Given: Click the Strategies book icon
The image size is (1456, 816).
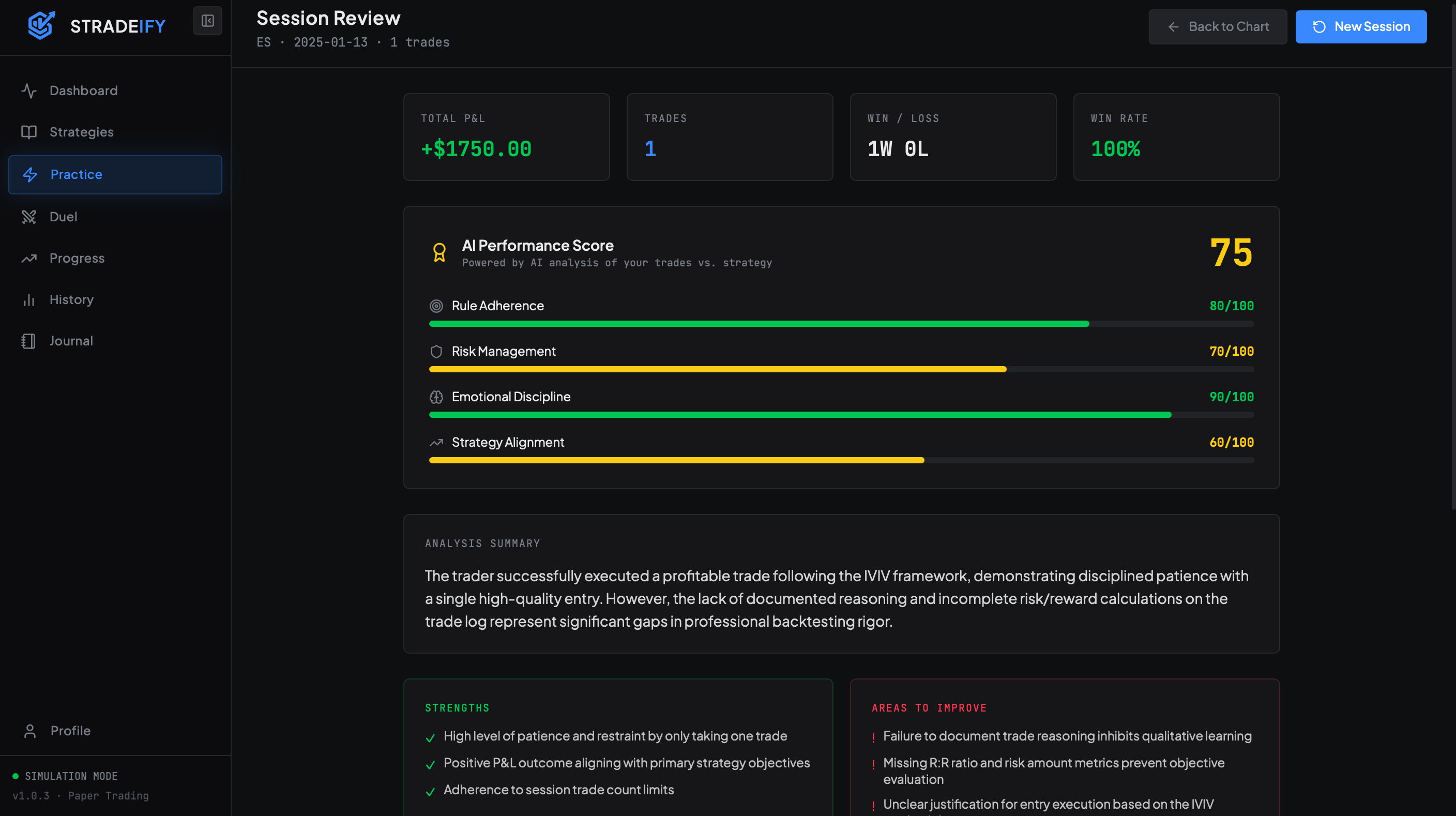Looking at the screenshot, I should (x=29, y=132).
